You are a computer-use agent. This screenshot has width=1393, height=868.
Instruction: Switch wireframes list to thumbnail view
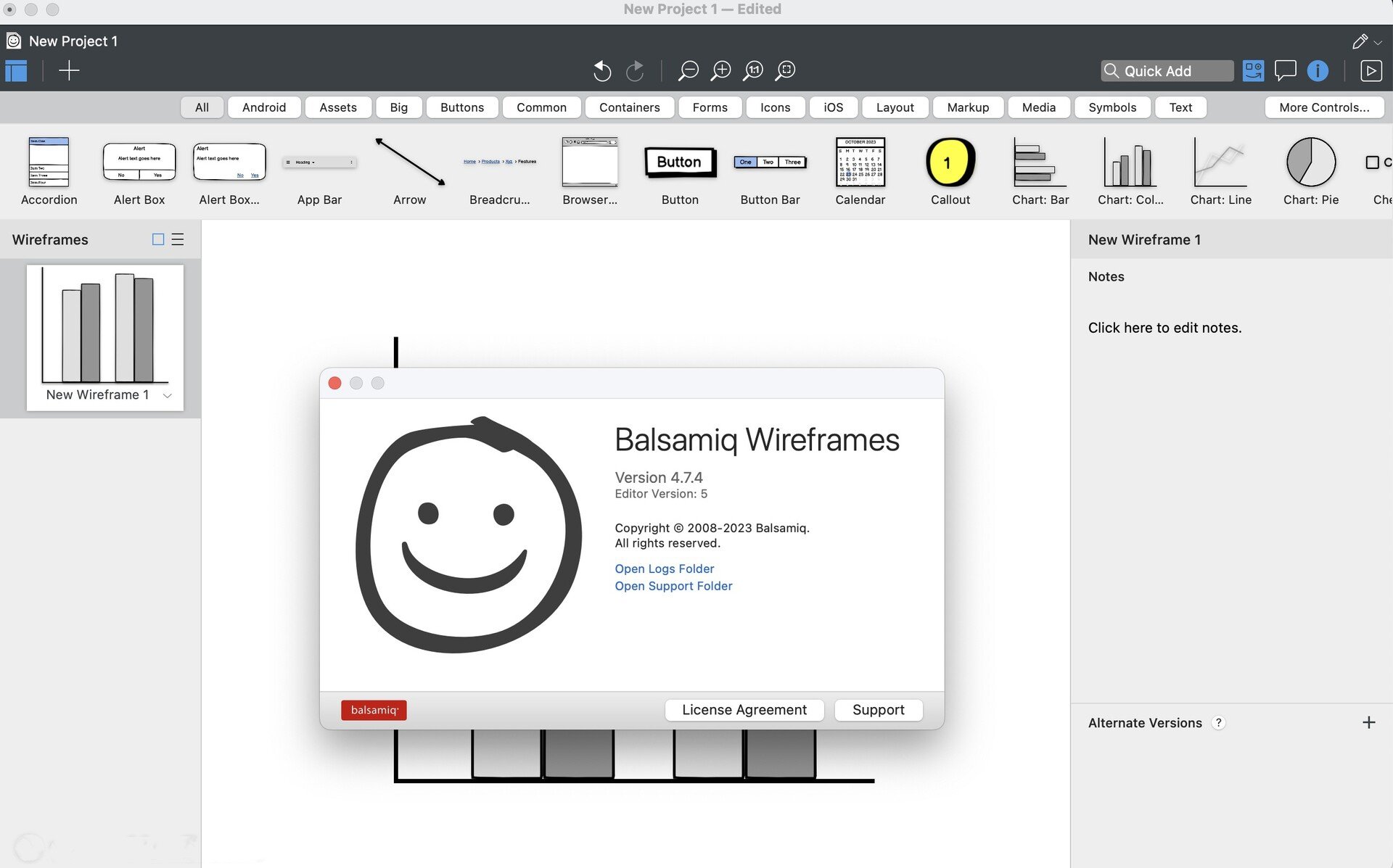158,239
